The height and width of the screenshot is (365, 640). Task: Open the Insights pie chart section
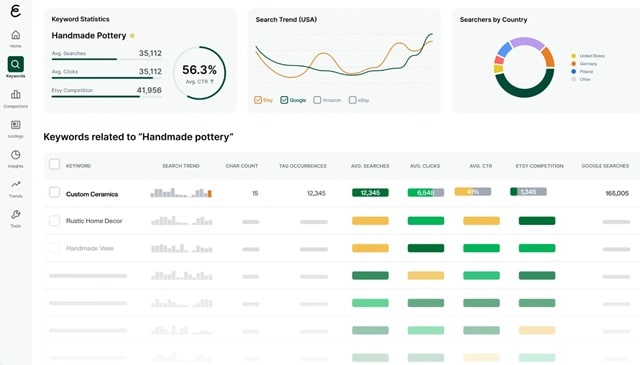point(16,158)
